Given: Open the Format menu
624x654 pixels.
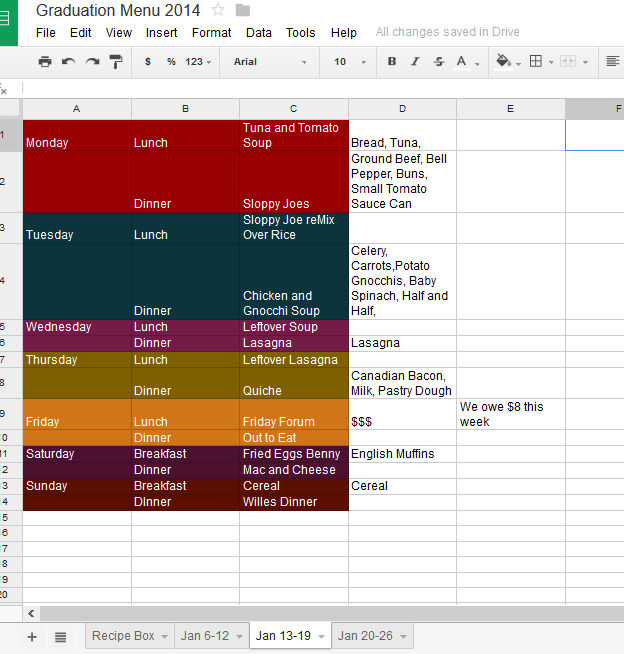Looking at the screenshot, I should tap(211, 33).
